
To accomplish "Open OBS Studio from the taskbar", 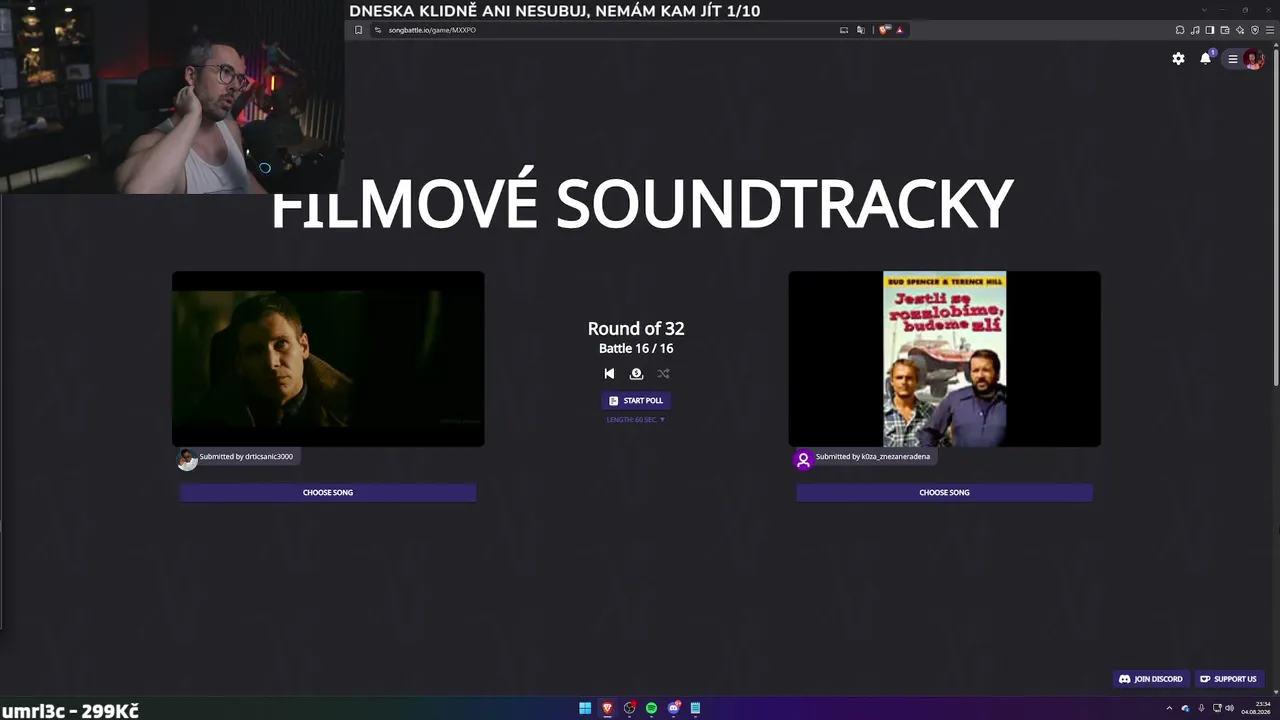I will 629,708.
